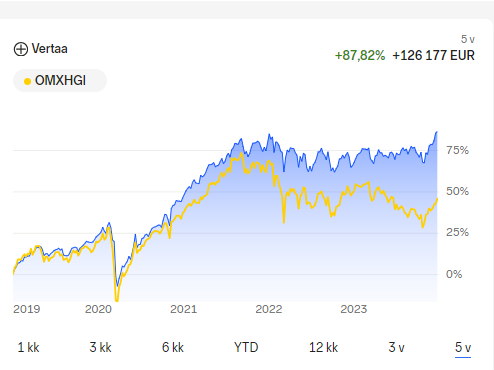Click the 2020 year label on axis

(x=98, y=309)
